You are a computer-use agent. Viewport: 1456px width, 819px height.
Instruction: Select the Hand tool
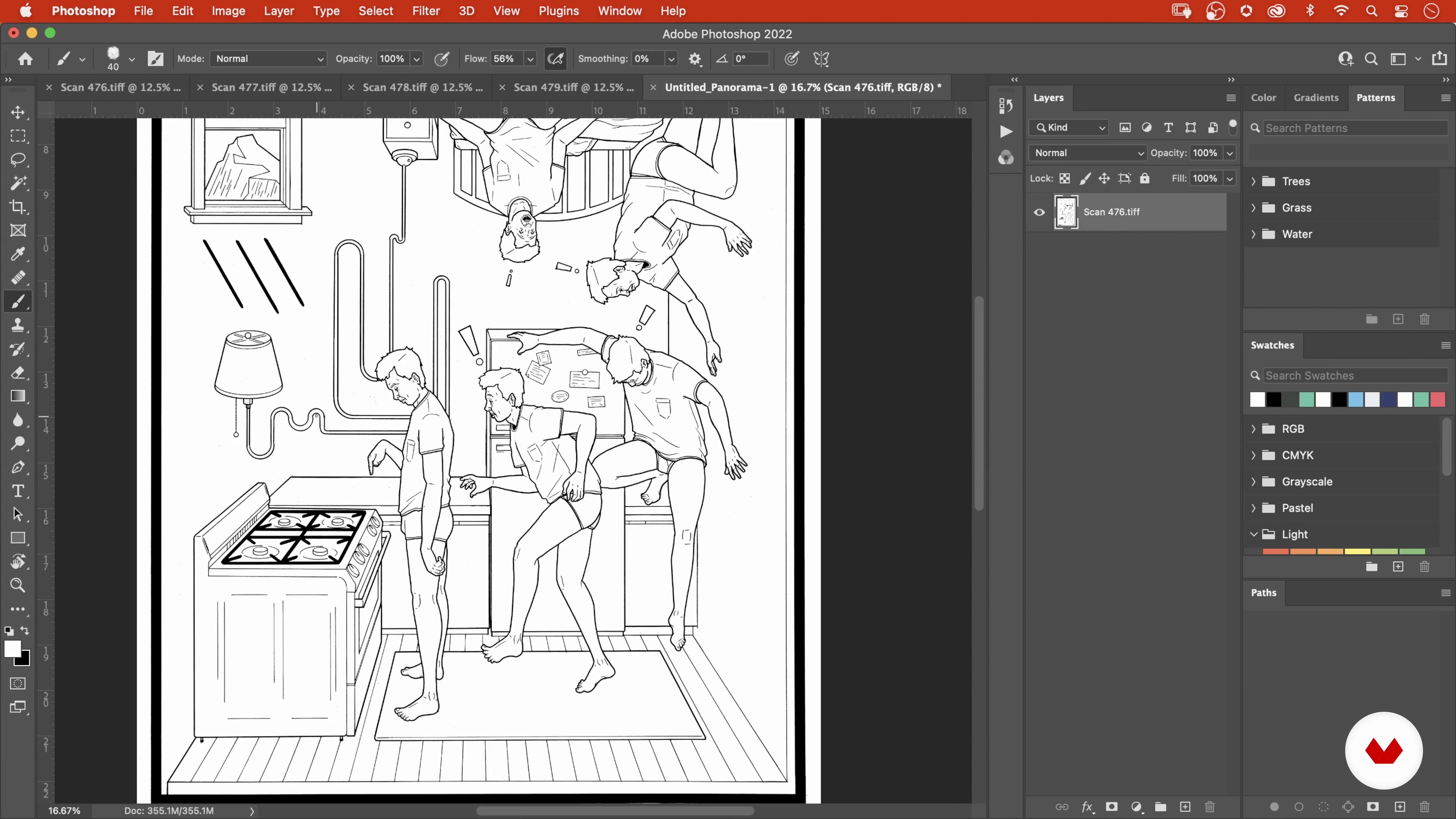coord(18,562)
